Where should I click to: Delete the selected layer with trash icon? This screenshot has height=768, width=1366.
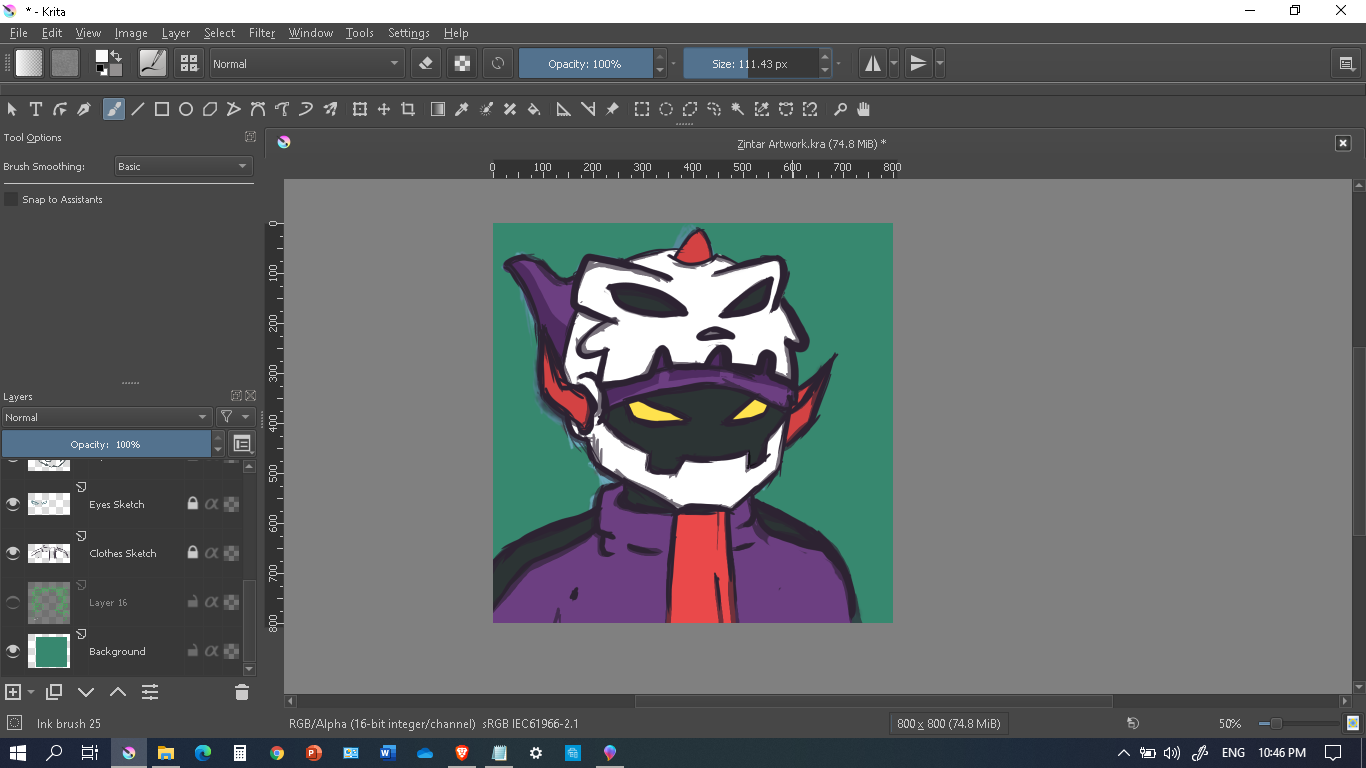[x=241, y=692]
